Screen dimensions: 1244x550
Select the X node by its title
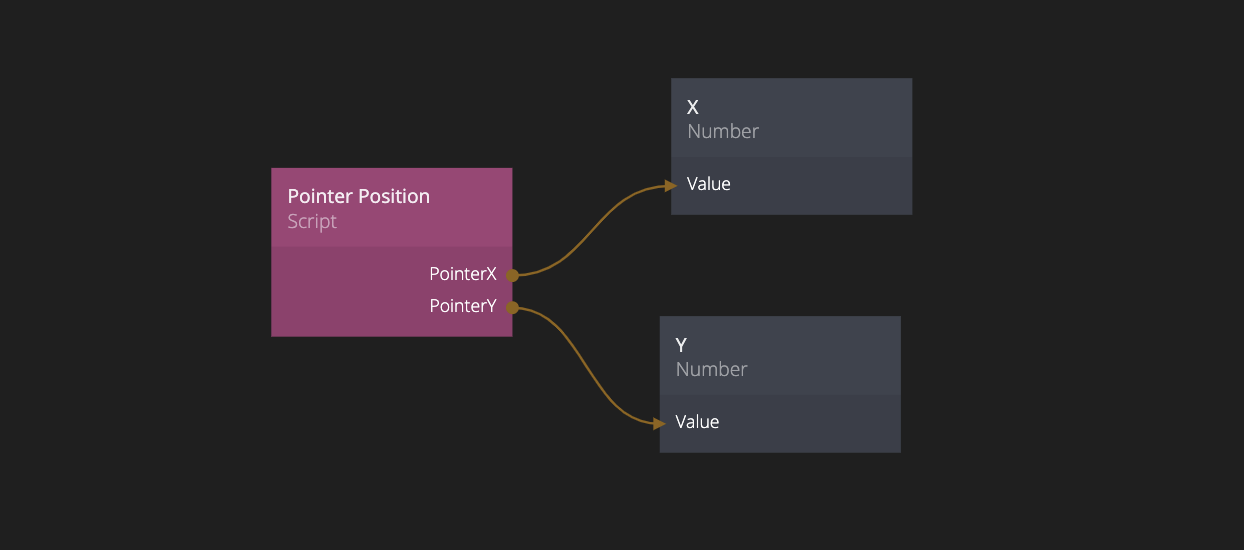693,107
